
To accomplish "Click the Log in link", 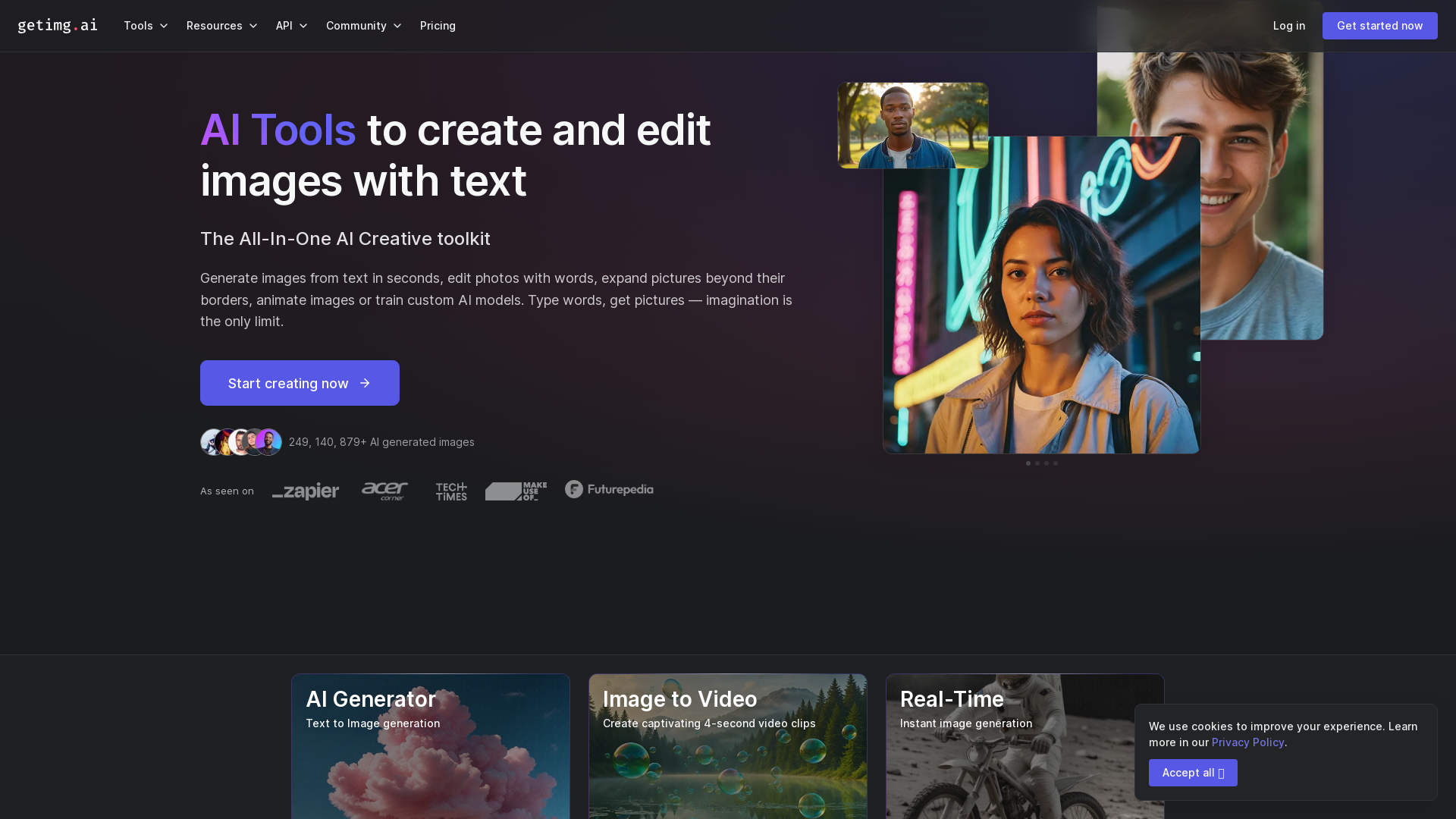I will click(1289, 26).
